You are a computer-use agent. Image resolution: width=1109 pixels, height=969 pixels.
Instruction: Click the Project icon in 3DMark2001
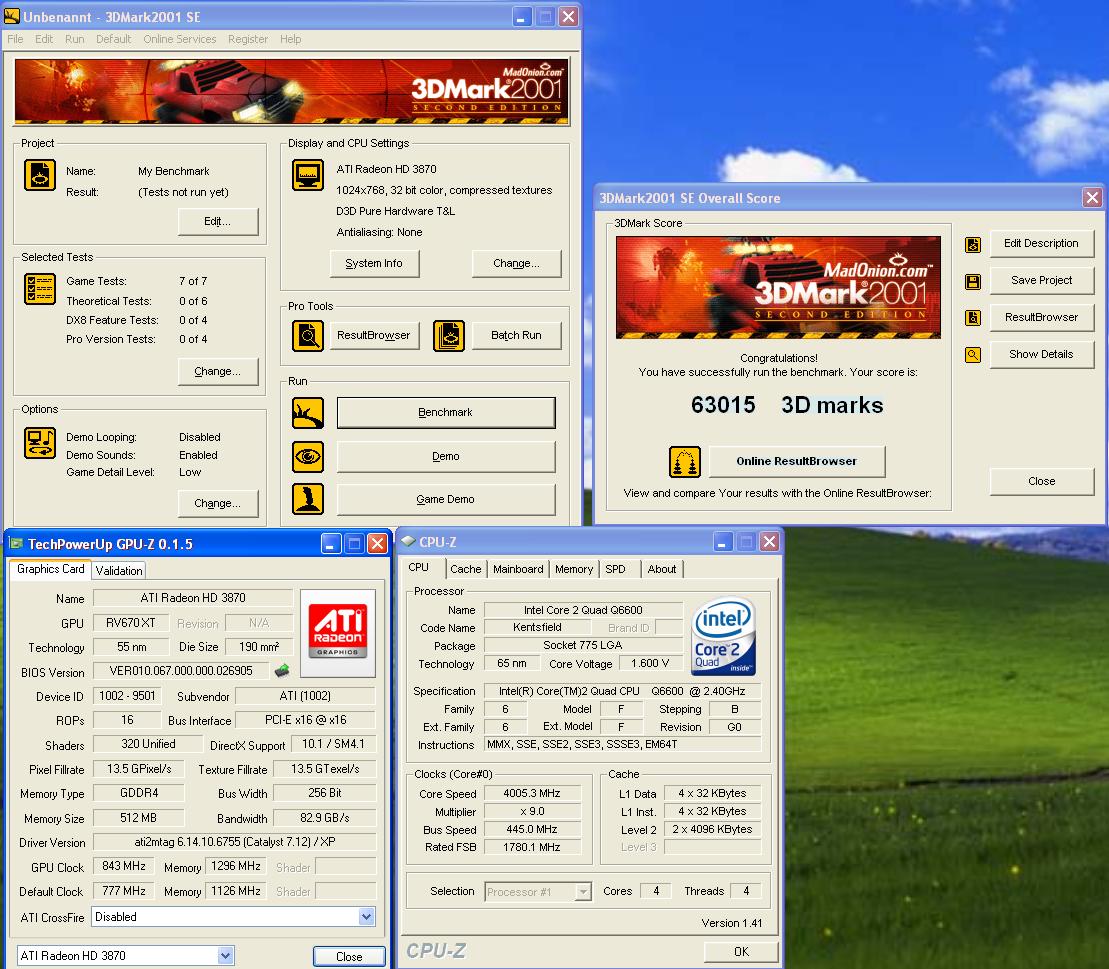(x=40, y=175)
